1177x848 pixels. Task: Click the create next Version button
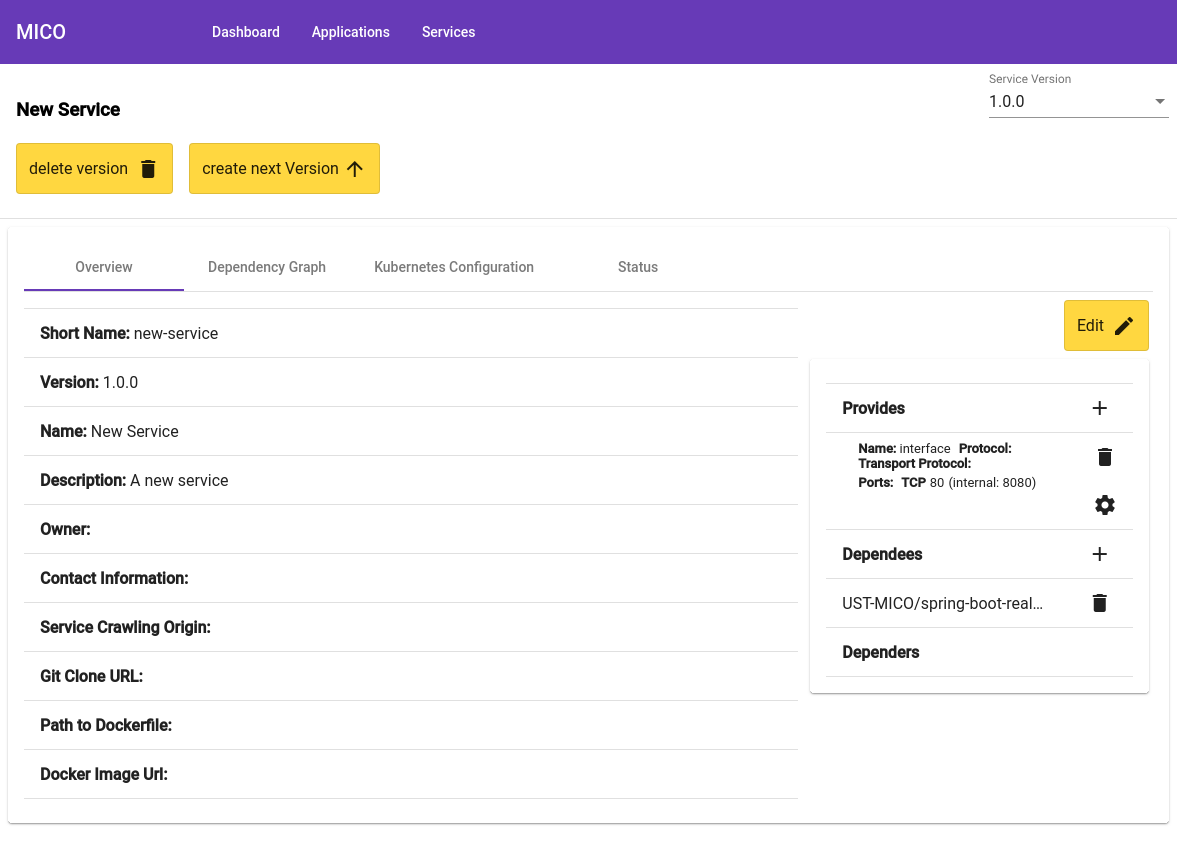284,169
